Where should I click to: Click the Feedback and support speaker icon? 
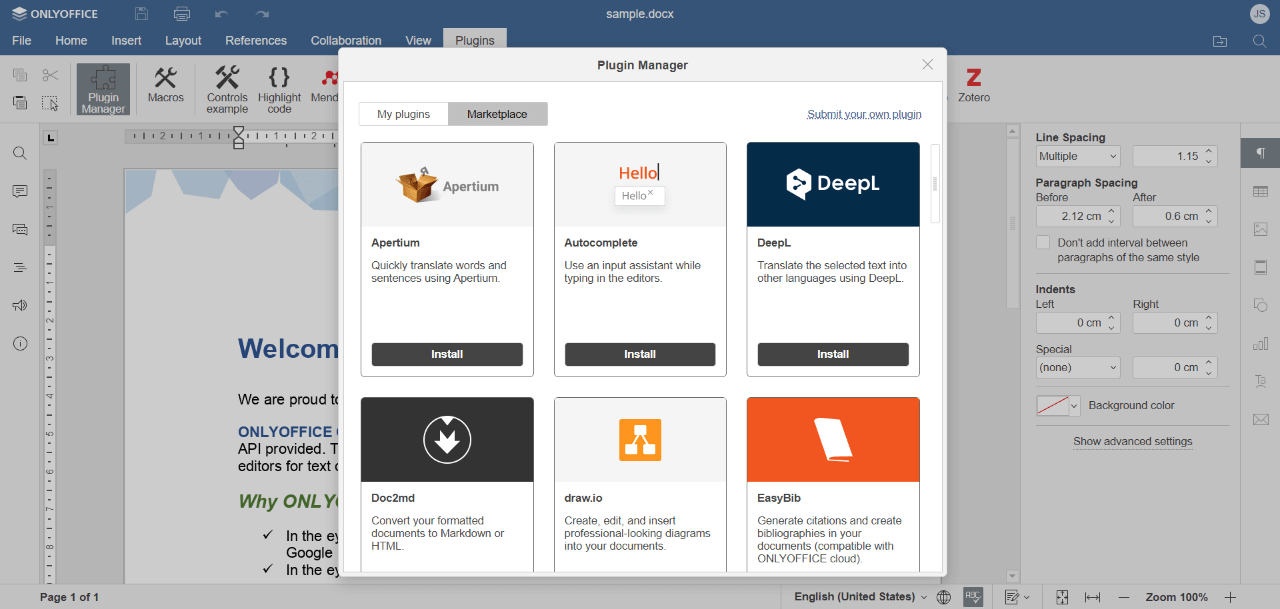coord(20,305)
